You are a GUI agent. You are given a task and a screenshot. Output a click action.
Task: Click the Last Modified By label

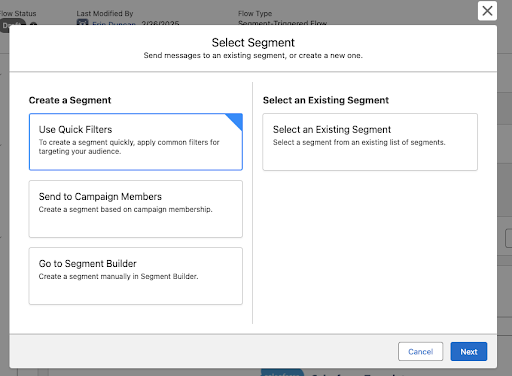105,13
